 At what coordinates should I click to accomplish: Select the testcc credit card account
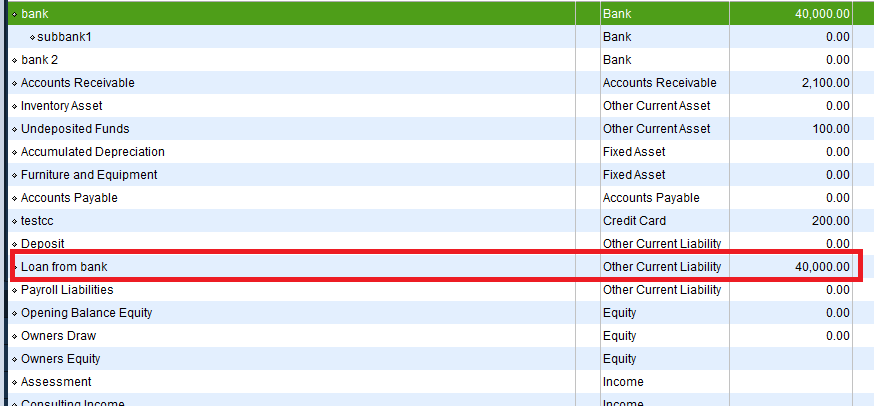tap(37, 221)
